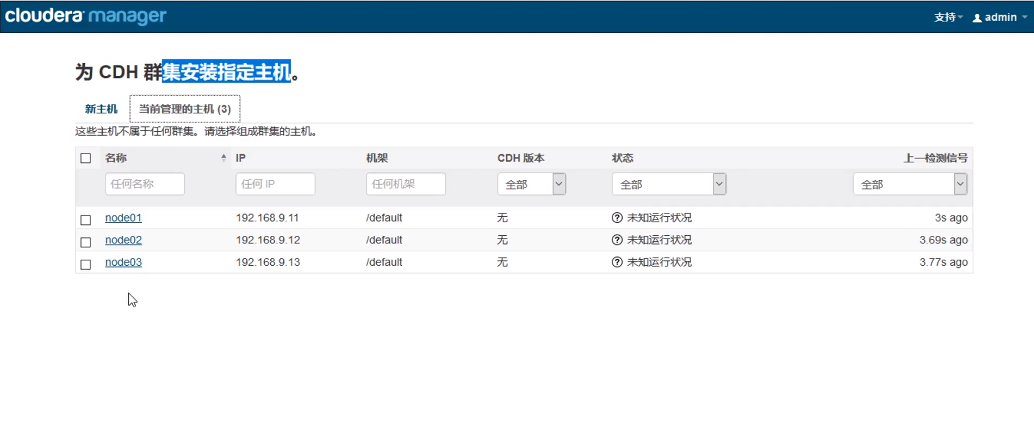The height and width of the screenshot is (425, 1034).
Task: Click IP address 192.168.9.12
Action: 268,240
